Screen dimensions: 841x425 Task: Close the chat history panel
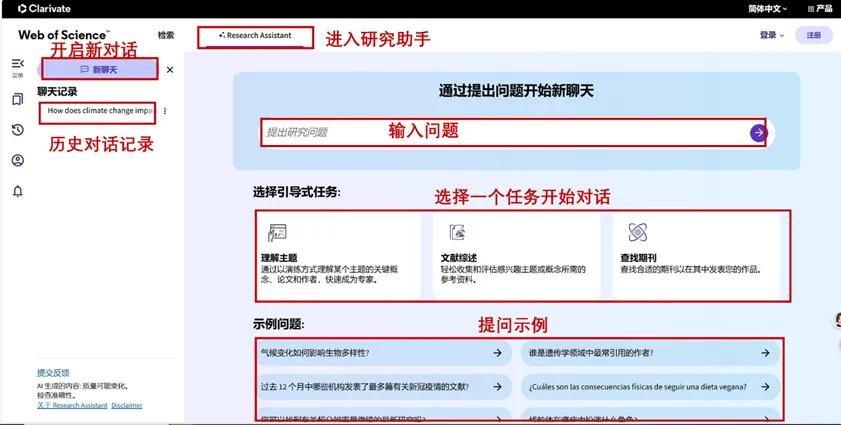170,70
